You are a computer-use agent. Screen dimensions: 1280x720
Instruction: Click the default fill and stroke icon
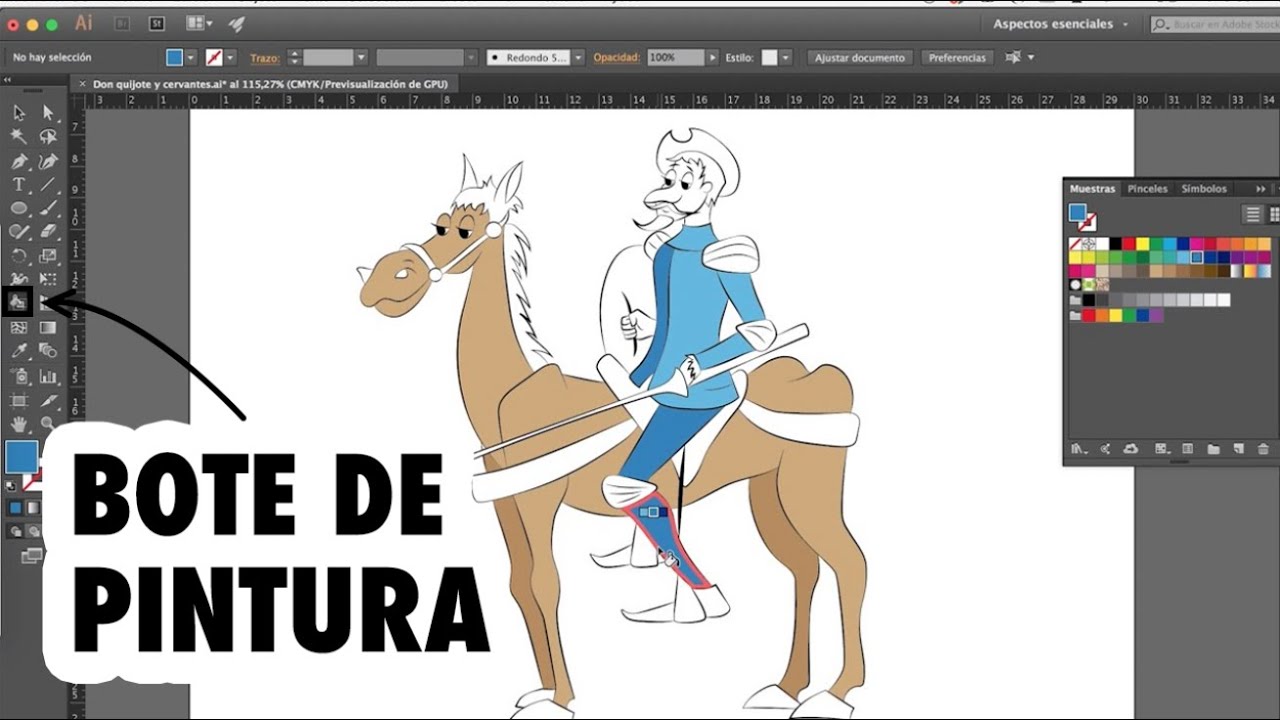coord(11,486)
